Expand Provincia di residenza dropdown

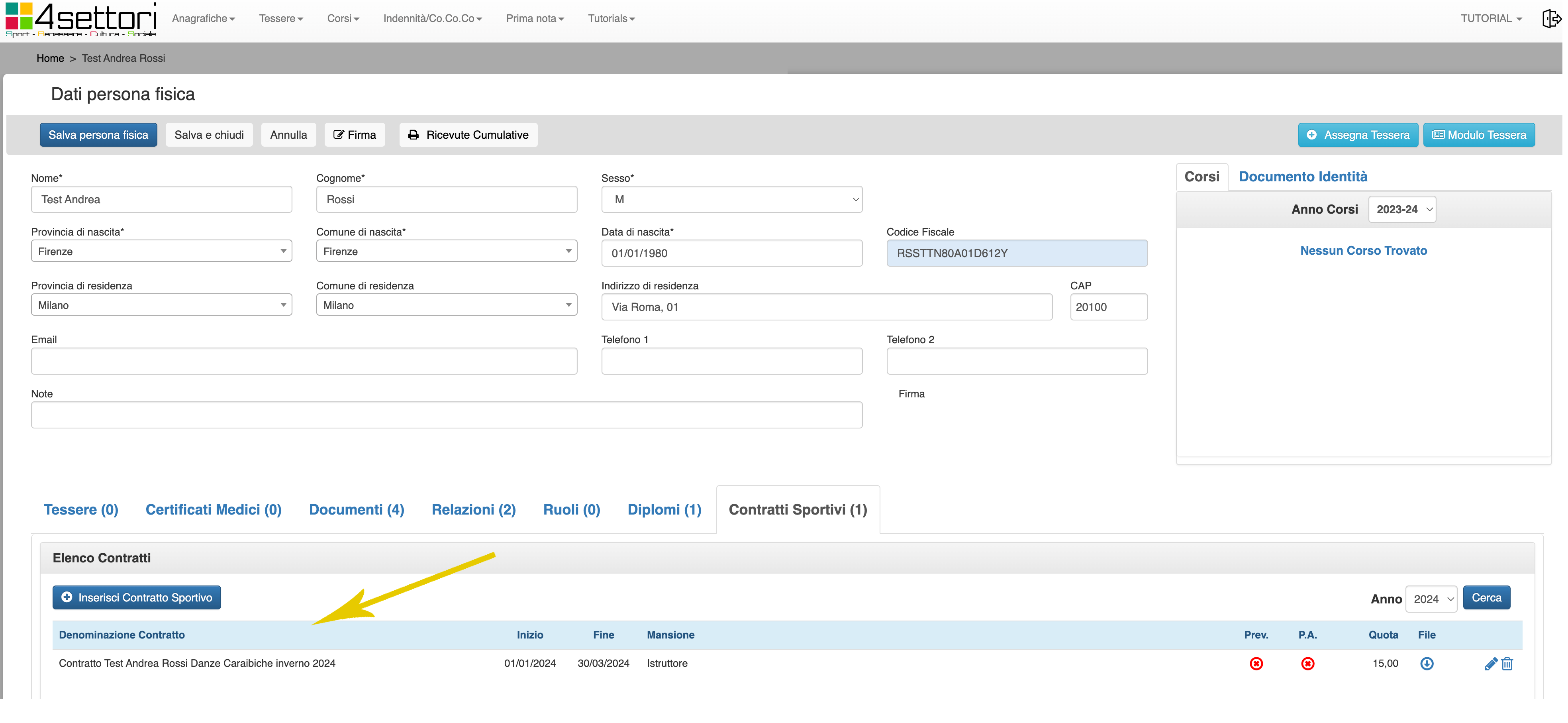click(161, 305)
